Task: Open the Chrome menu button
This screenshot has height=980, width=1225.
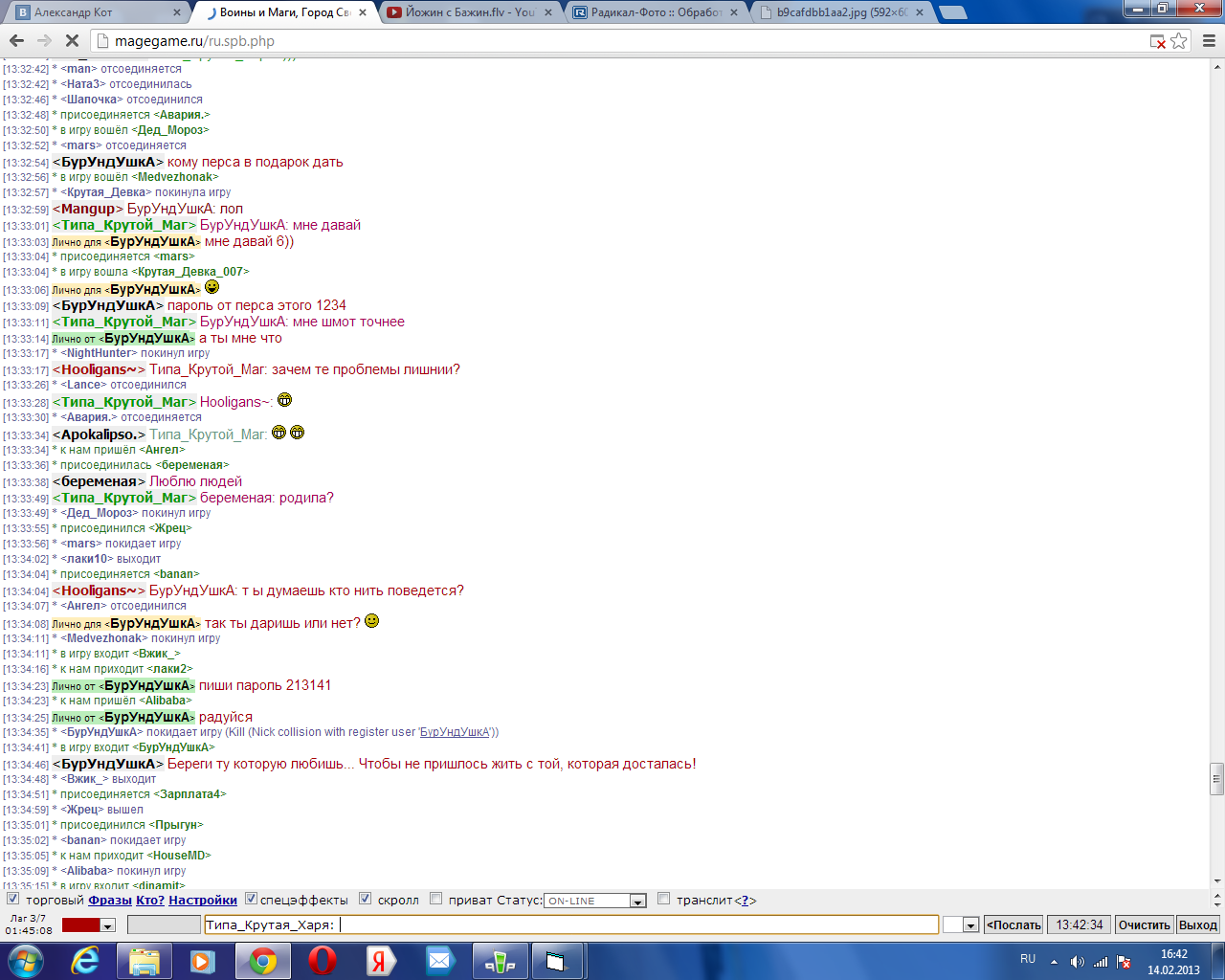Action: click(x=1208, y=41)
